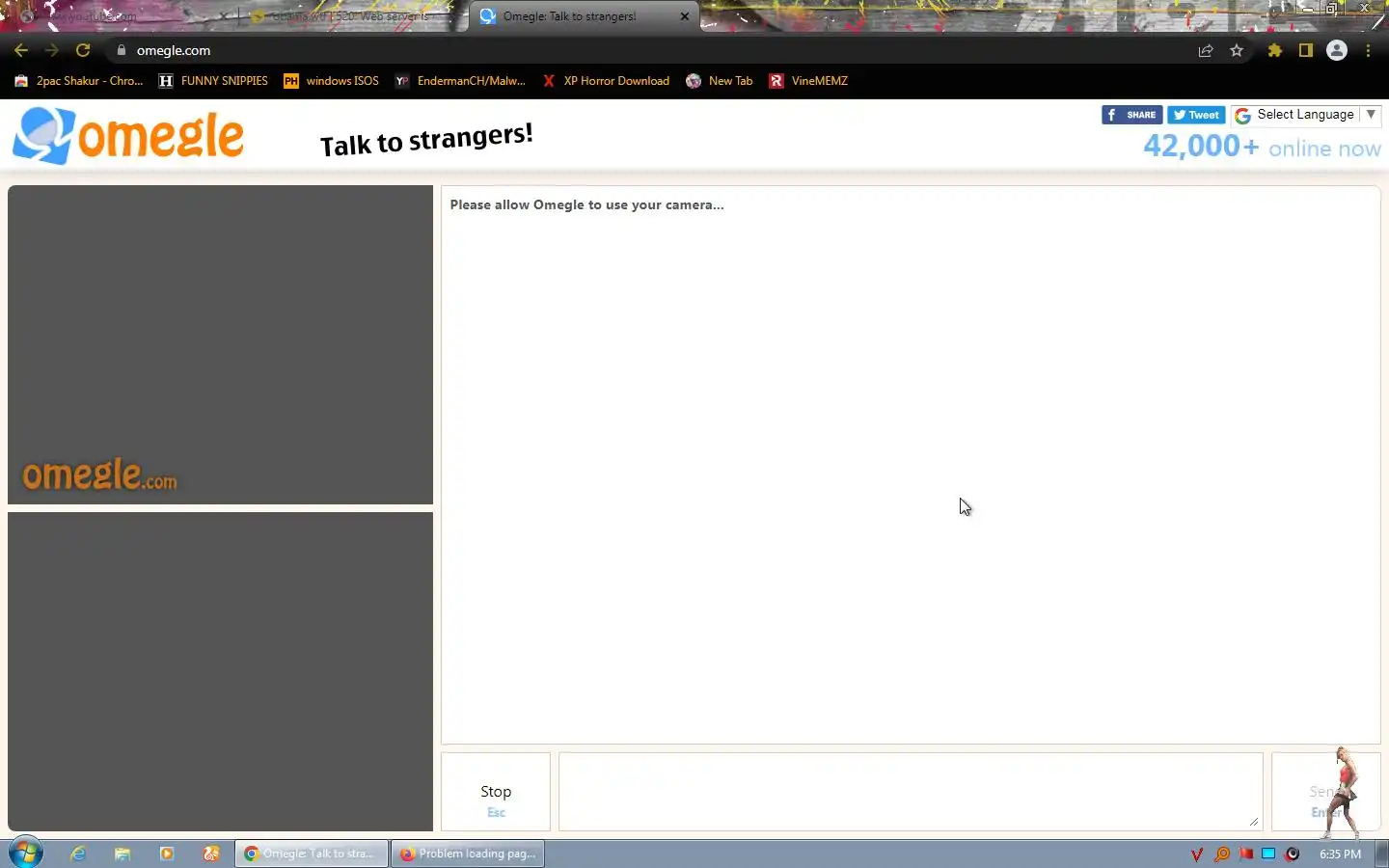This screenshot has height=868, width=1389.
Task: Open the Select Language dropdown
Action: [x=1306, y=115]
